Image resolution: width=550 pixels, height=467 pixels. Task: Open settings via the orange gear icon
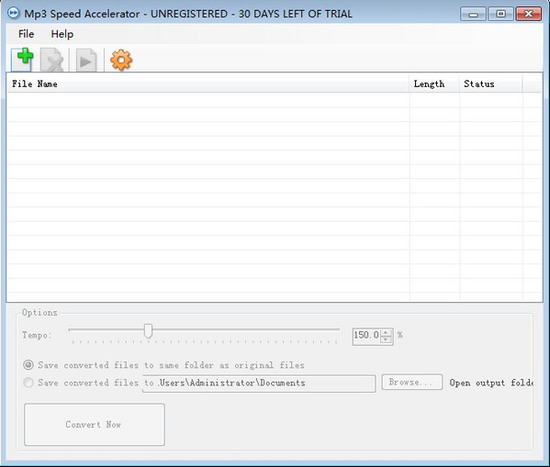click(121, 60)
